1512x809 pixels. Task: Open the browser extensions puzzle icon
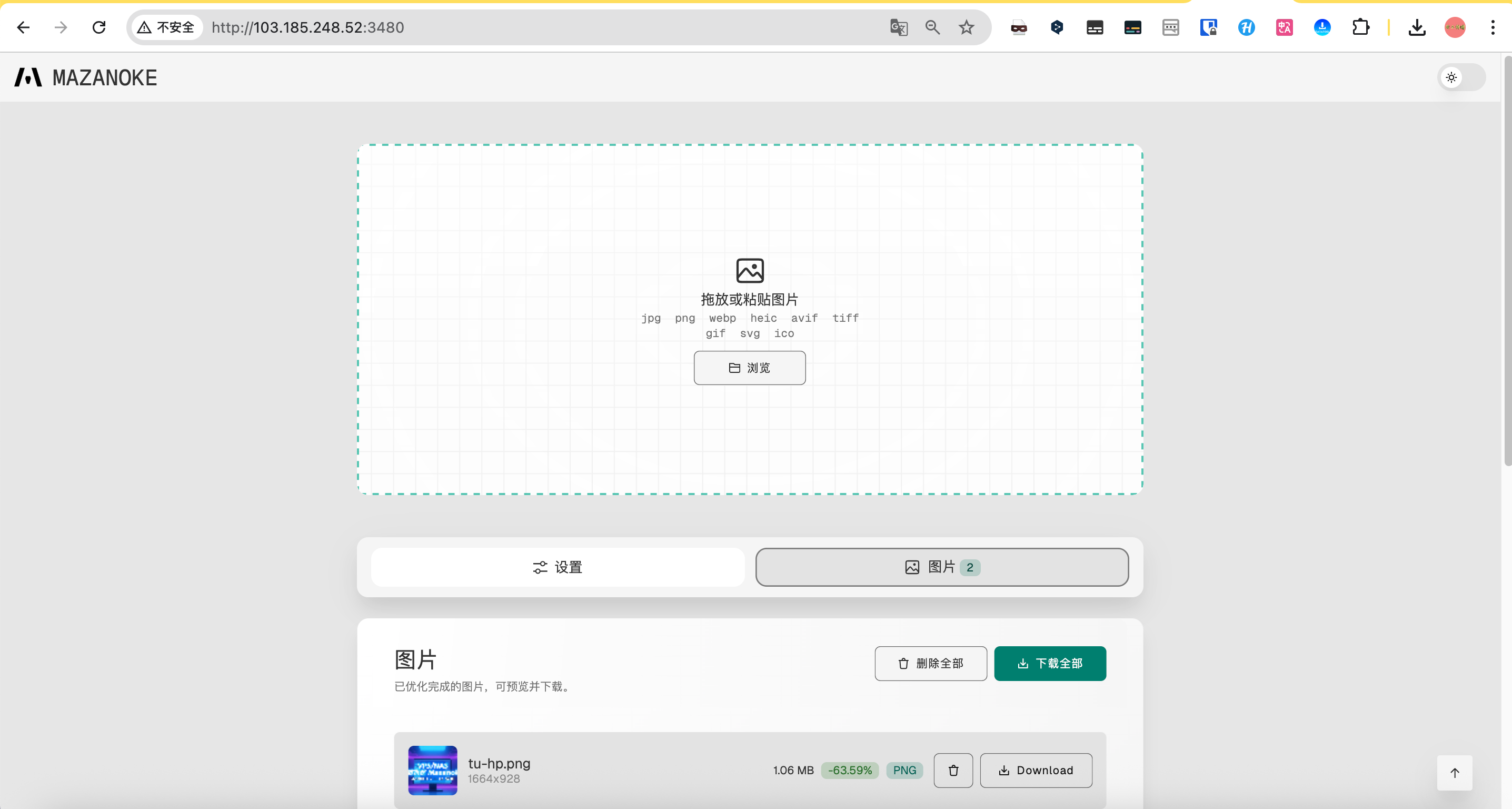(x=1360, y=27)
